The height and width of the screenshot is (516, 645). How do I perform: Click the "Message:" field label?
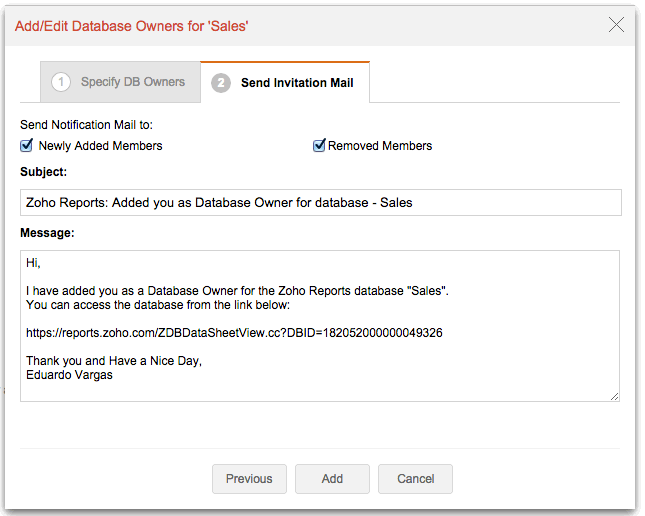(x=47, y=233)
